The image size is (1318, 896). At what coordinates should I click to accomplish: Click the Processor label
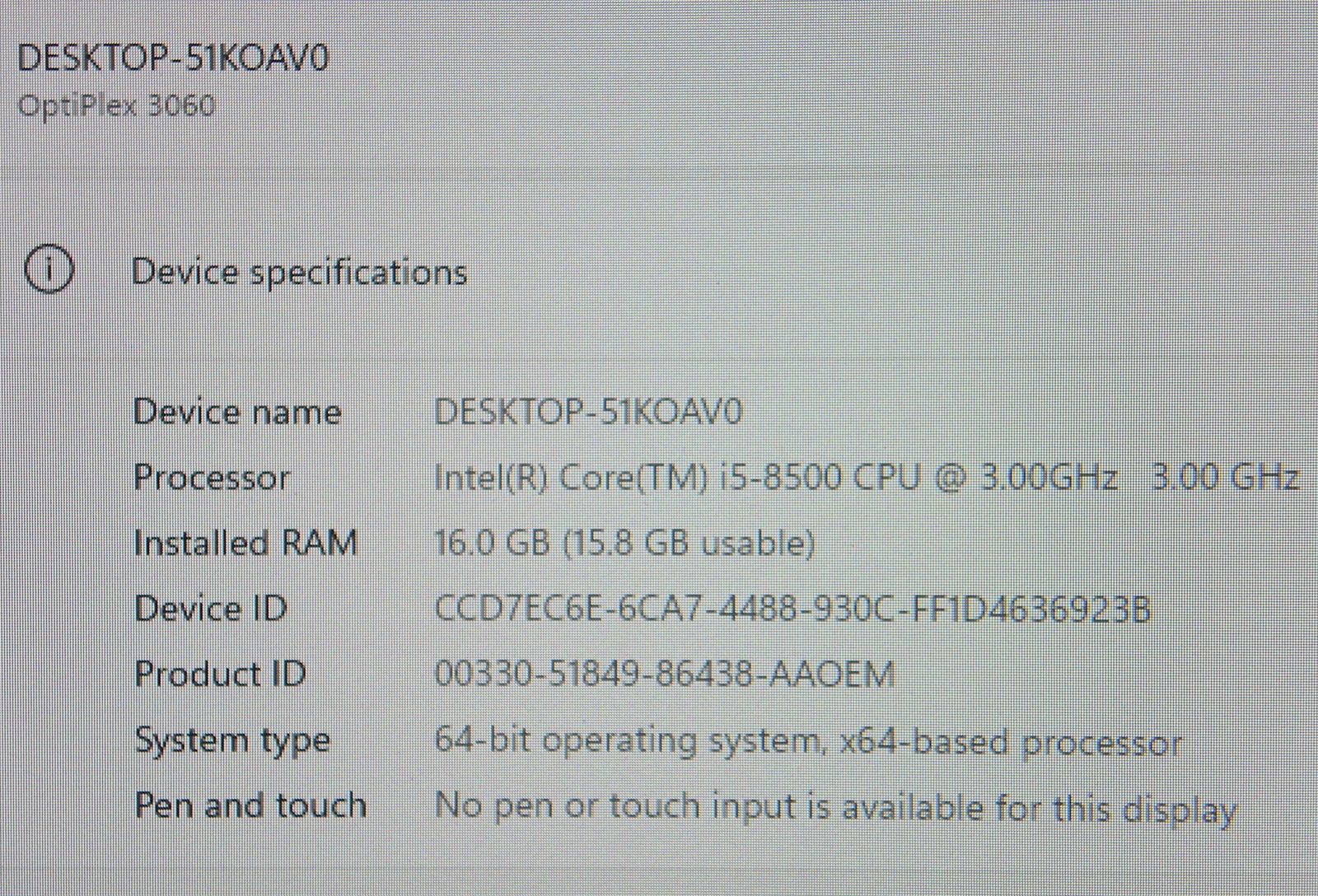(x=212, y=478)
